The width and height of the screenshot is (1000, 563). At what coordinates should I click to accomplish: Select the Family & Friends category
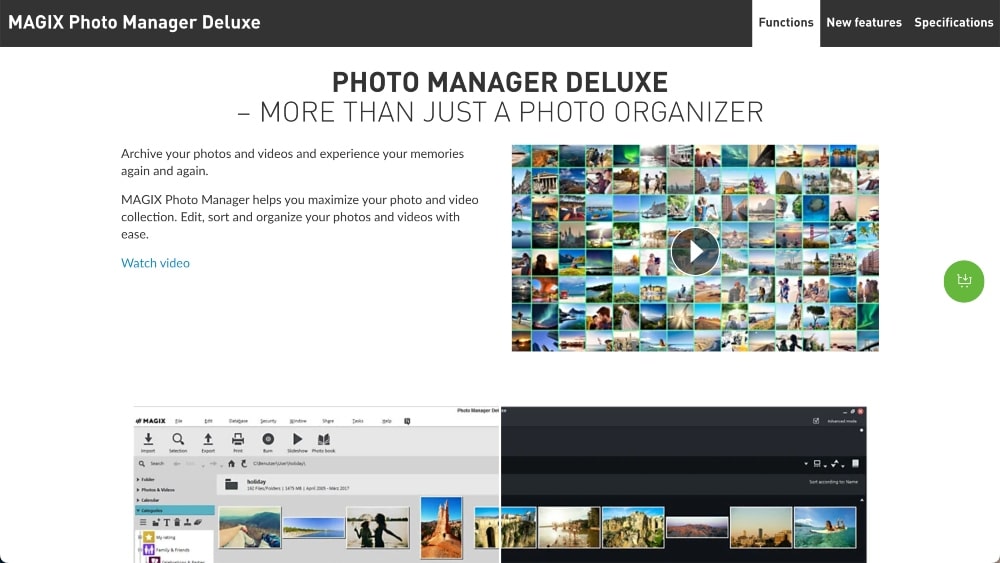(166, 549)
